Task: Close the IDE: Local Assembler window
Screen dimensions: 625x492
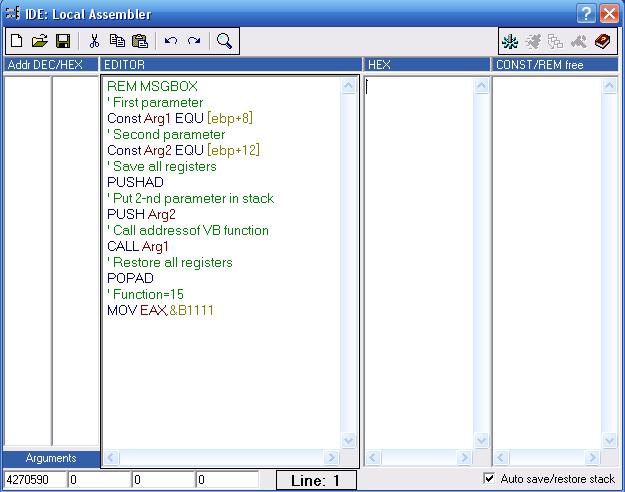Action: click(x=609, y=14)
